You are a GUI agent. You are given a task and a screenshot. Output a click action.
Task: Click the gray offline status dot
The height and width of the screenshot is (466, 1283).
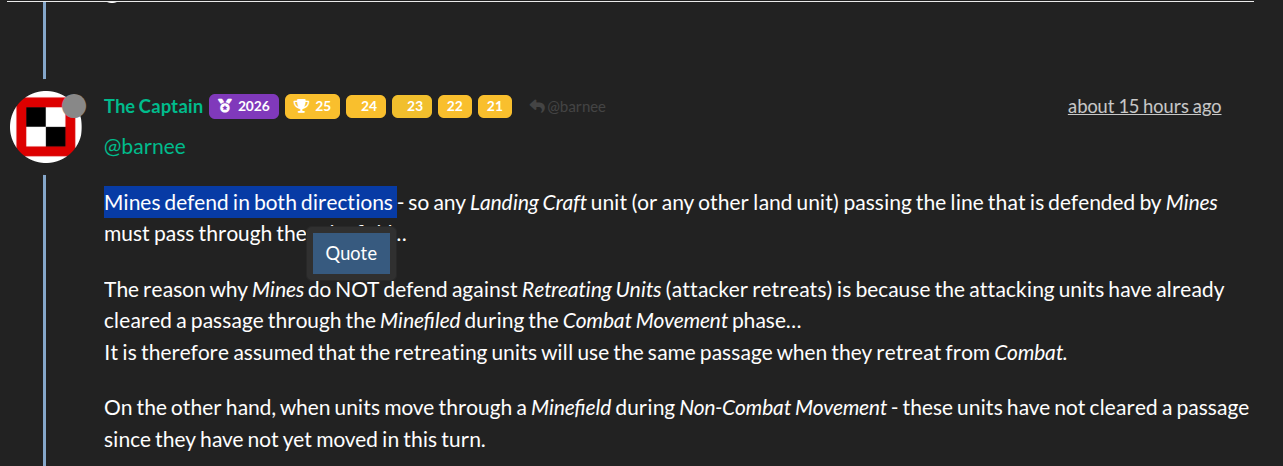click(x=74, y=106)
